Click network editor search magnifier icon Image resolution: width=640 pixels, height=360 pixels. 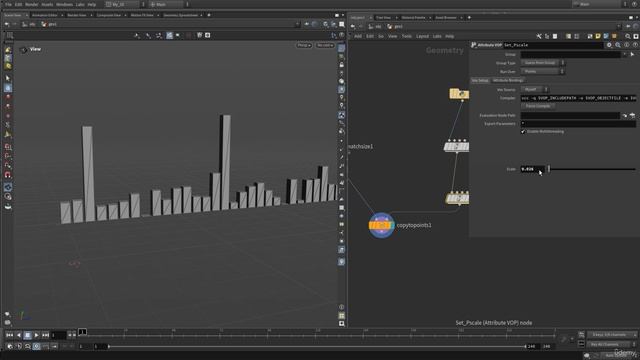[628, 36]
